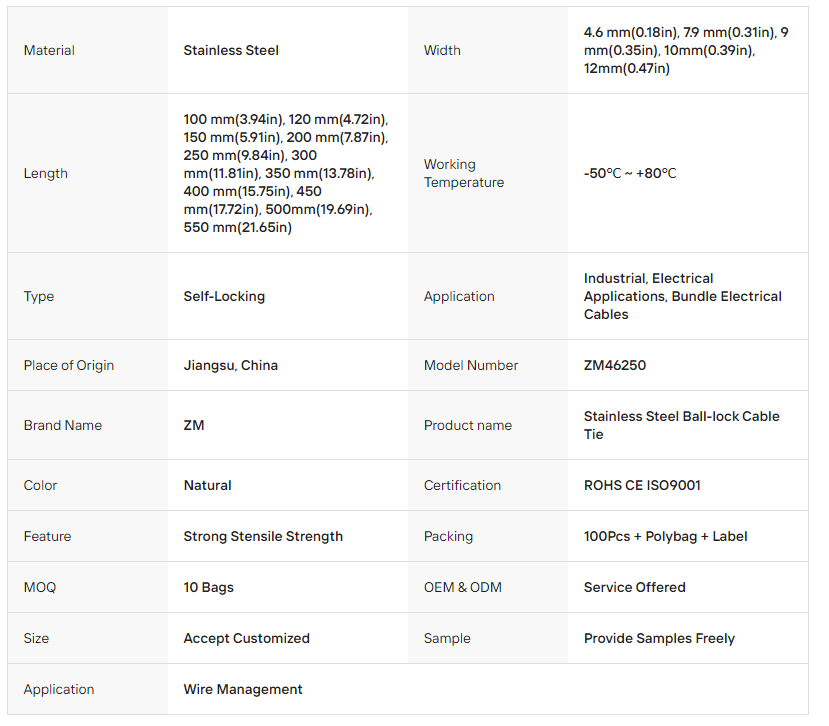The width and height of the screenshot is (829, 726).
Task: Click the "10 Bags" MOQ value
Action: 208,587
